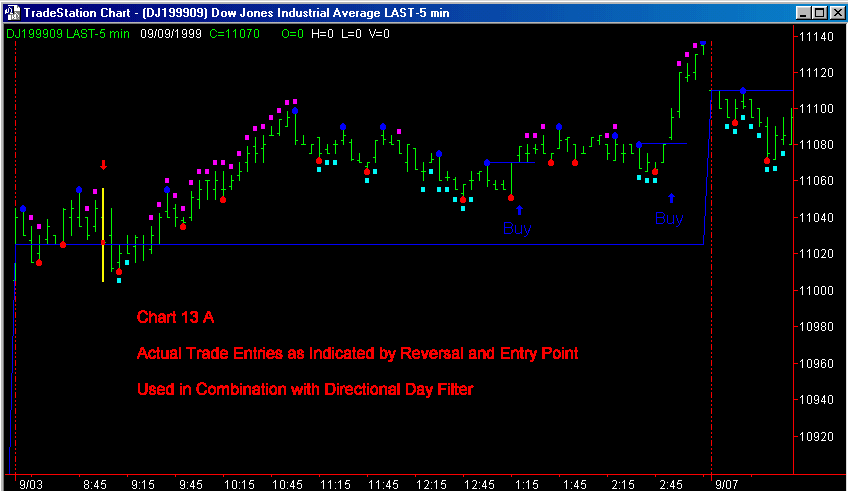Select the yellow highlighted price bar
The width and height of the screenshot is (848, 491).
[103, 235]
